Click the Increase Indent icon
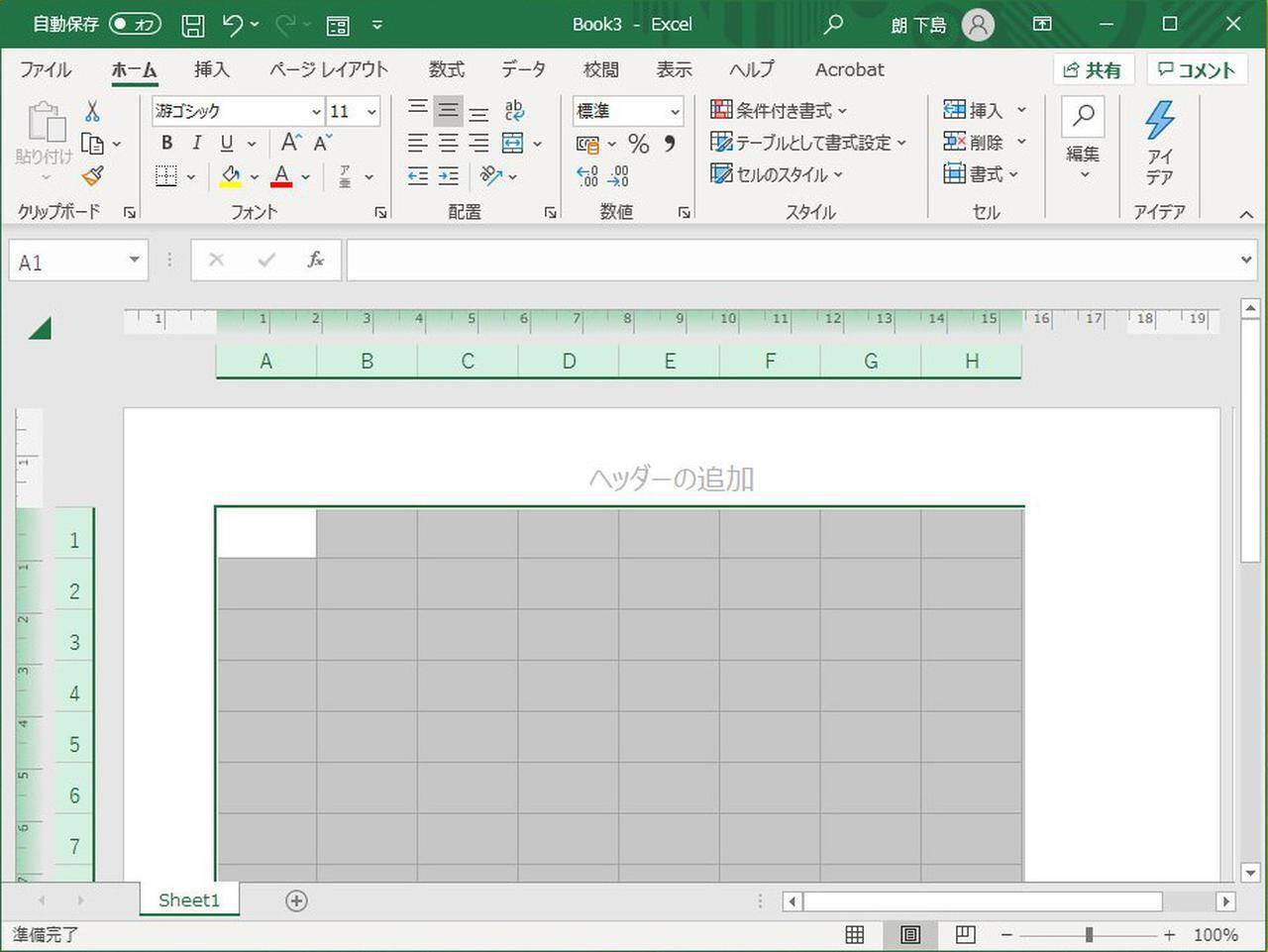This screenshot has width=1268, height=952. (x=449, y=176)
